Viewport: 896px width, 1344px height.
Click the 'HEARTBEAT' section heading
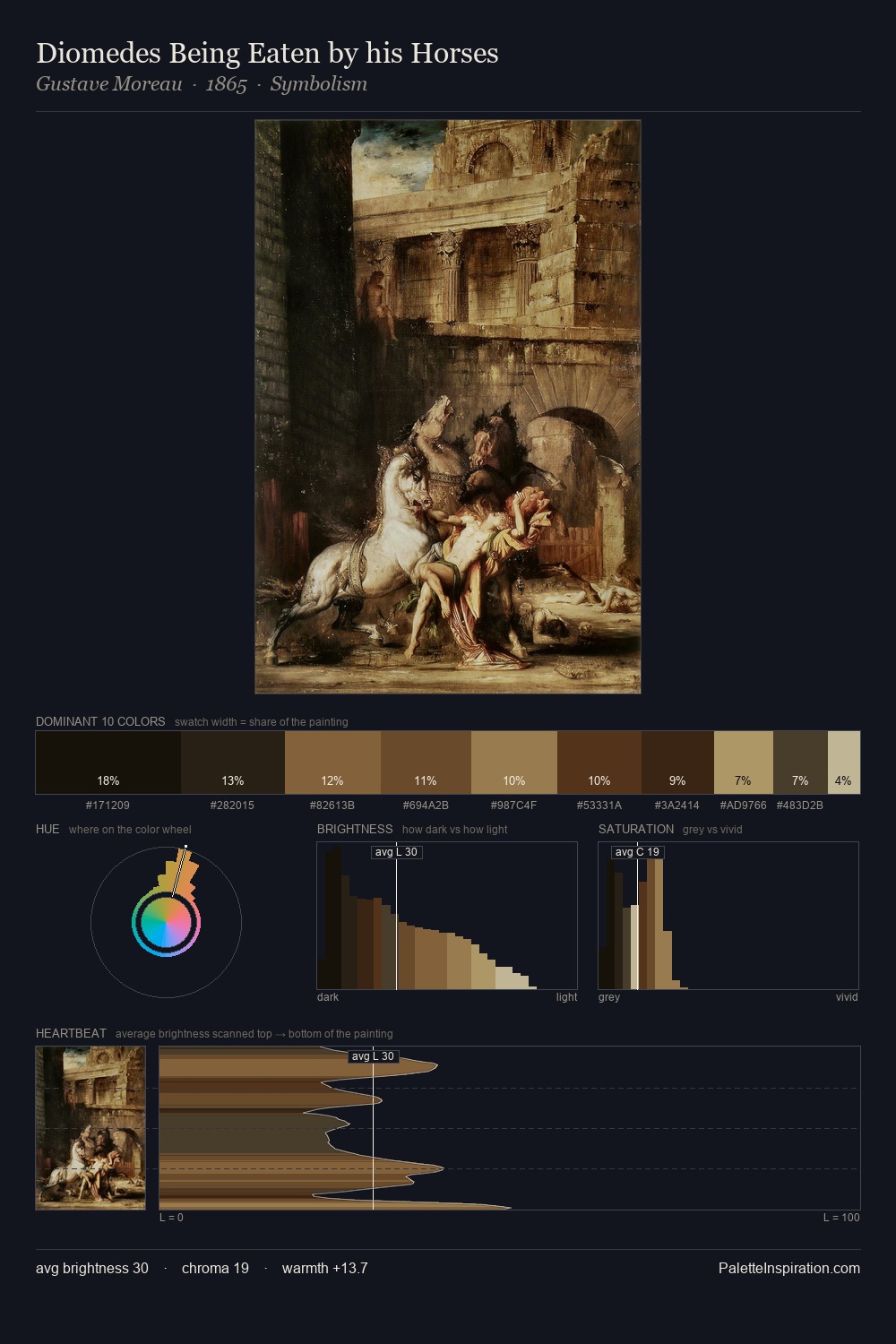coord(71,1033)
